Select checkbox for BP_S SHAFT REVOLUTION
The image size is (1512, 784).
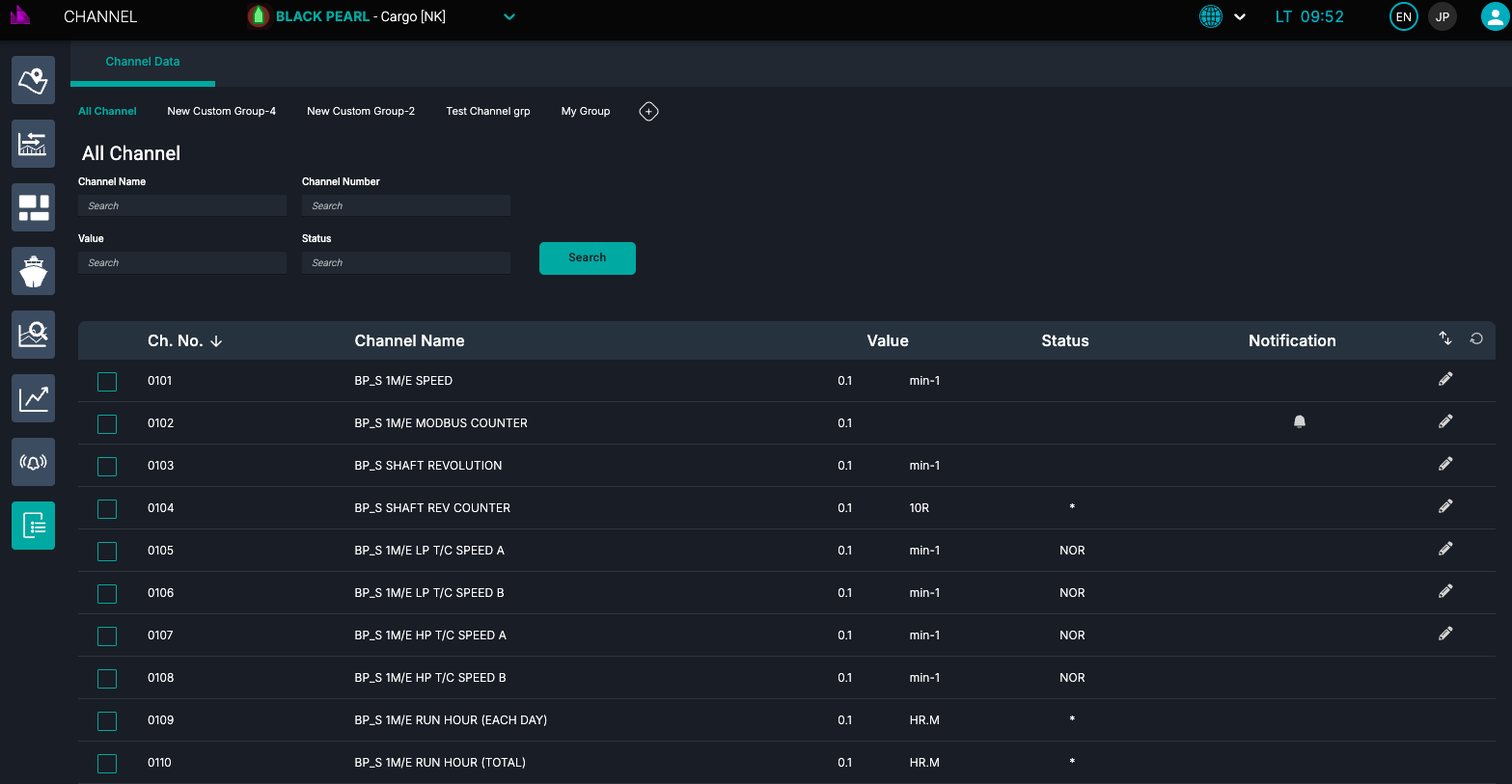[107, 467]
